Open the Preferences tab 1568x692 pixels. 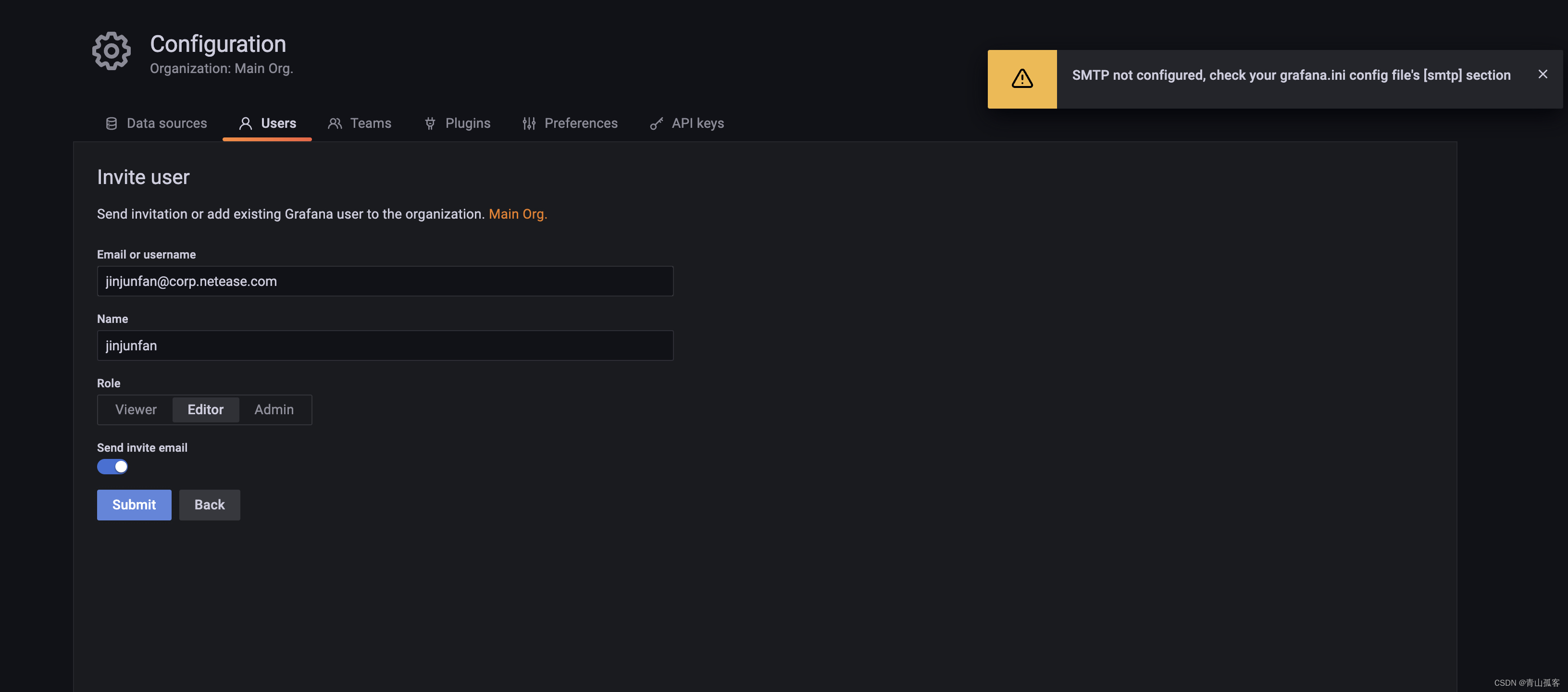[x=580, y=124]
